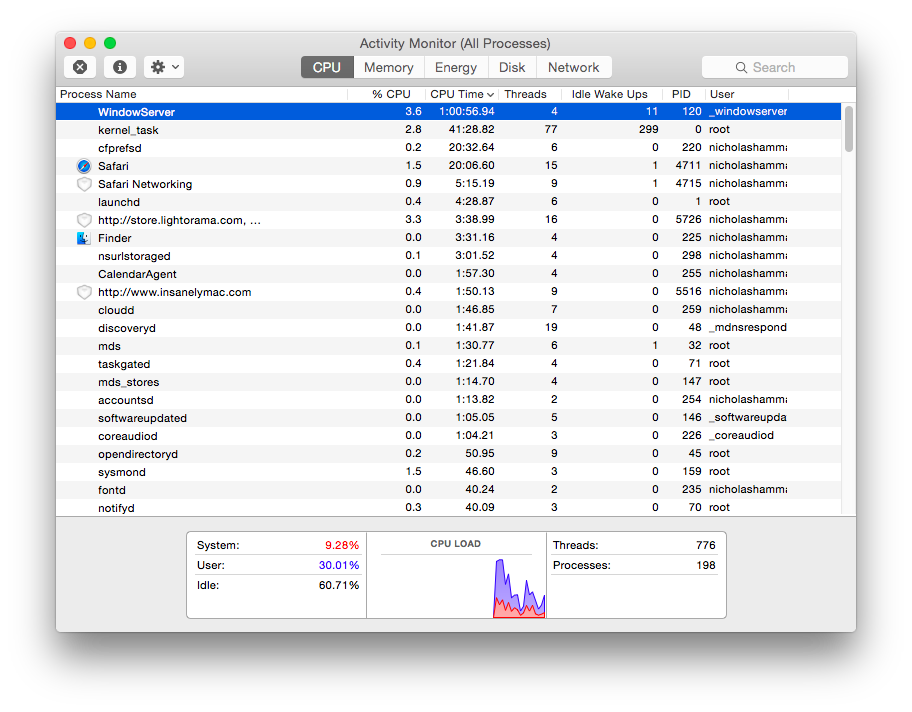This screenshot has height=712, width=912.
Task: Click the User 30.01% value
Action: [x=339, y=565]
